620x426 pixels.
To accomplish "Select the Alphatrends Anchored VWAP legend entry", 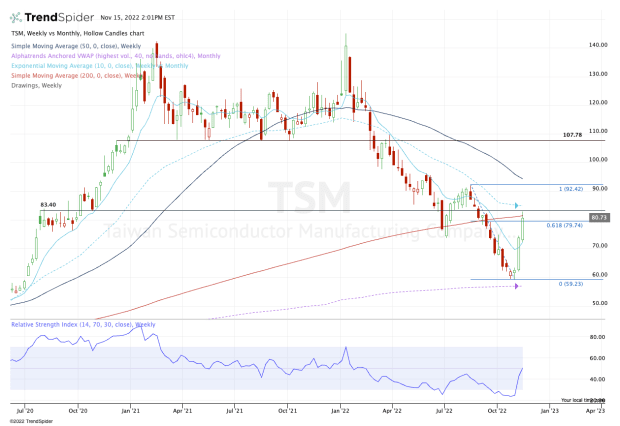I will pyautogui.click(x=115, y=56).
